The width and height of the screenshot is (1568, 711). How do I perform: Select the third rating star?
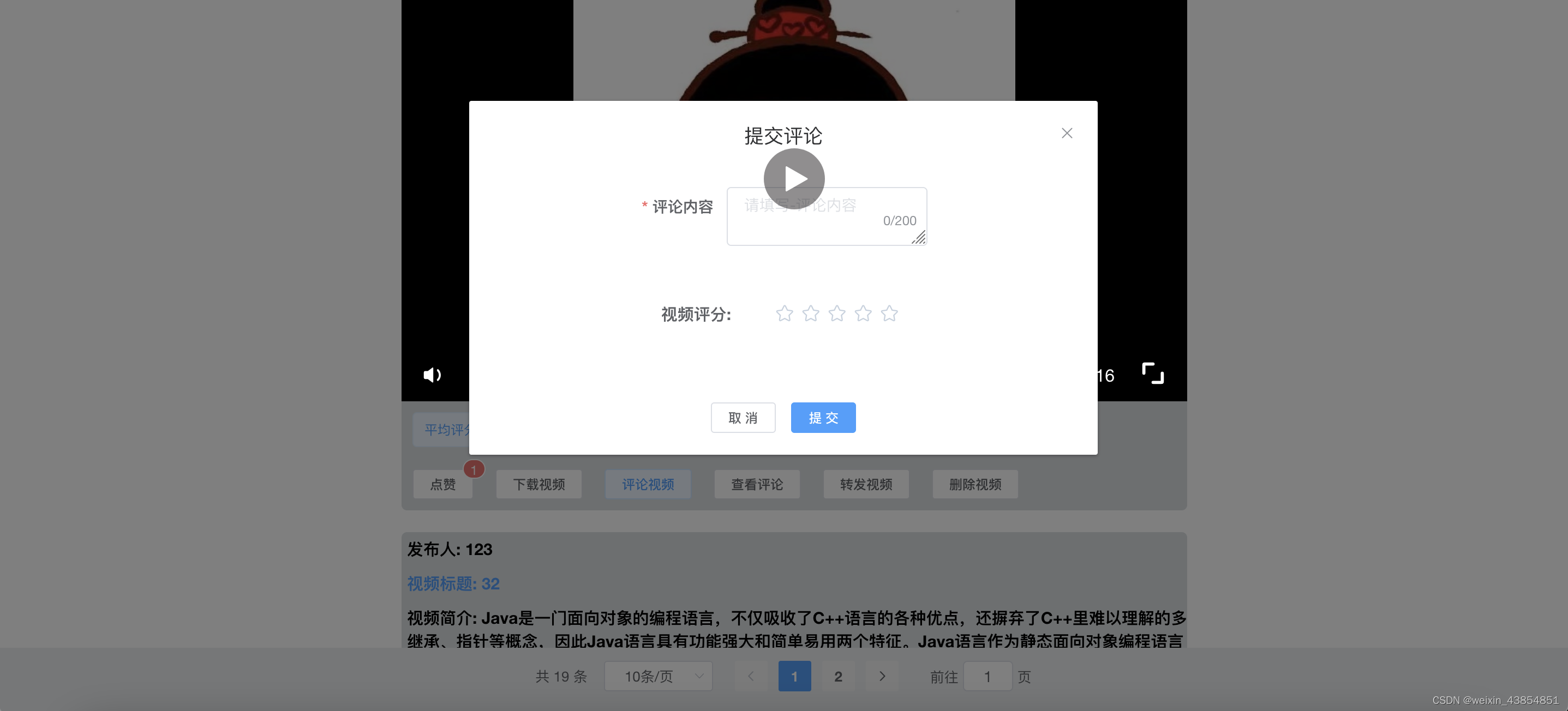coord(836,313)
